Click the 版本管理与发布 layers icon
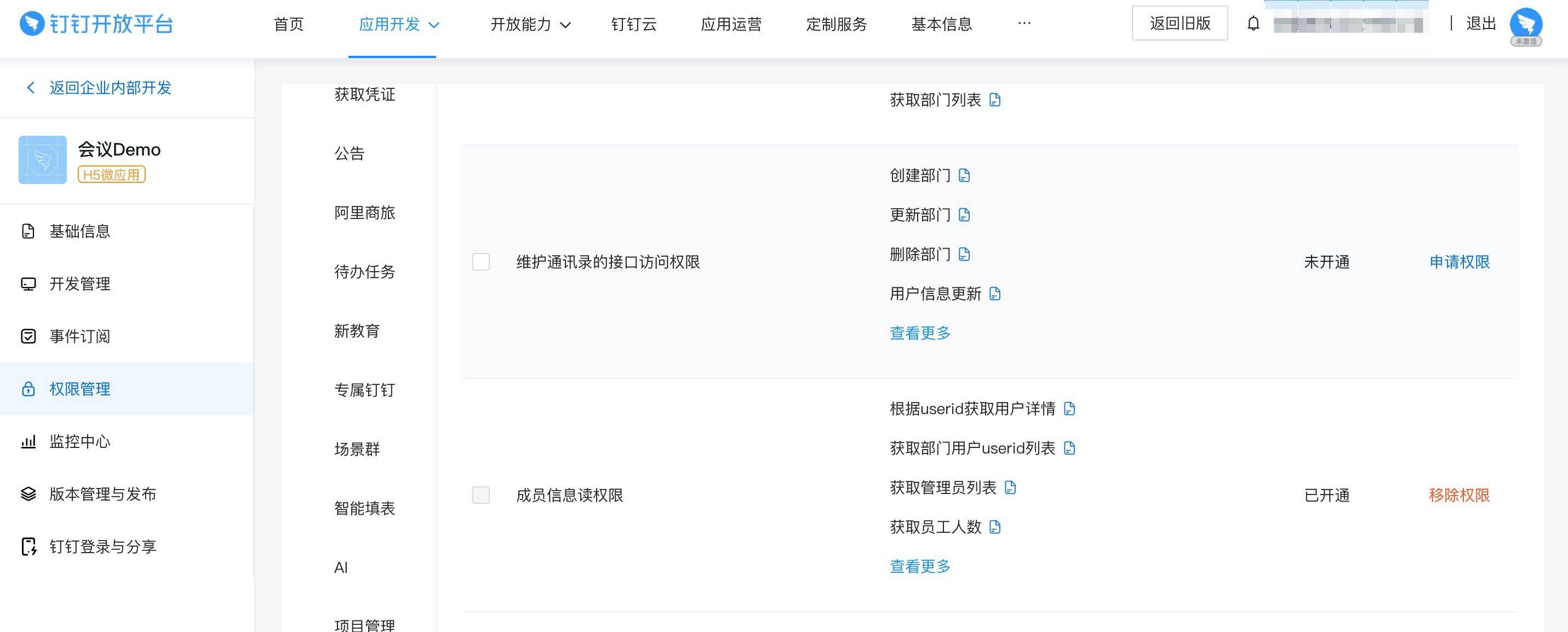 pyautogui.click(x=28, y=494)
